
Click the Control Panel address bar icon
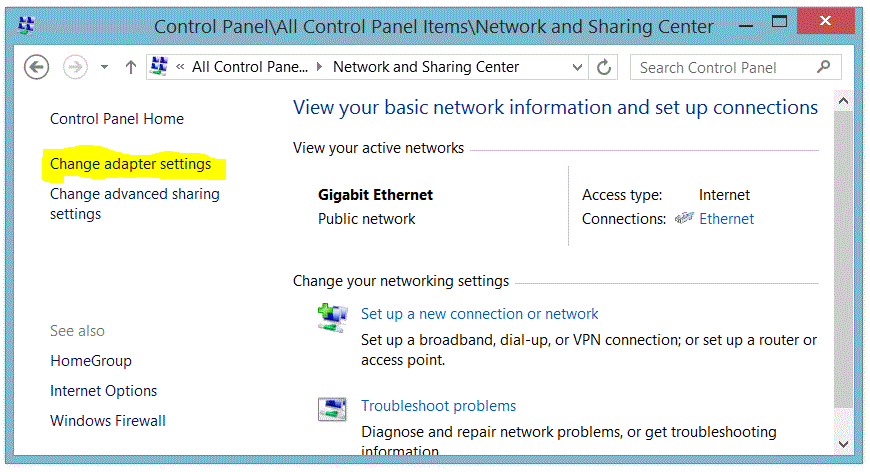click(x=158, y=67)
